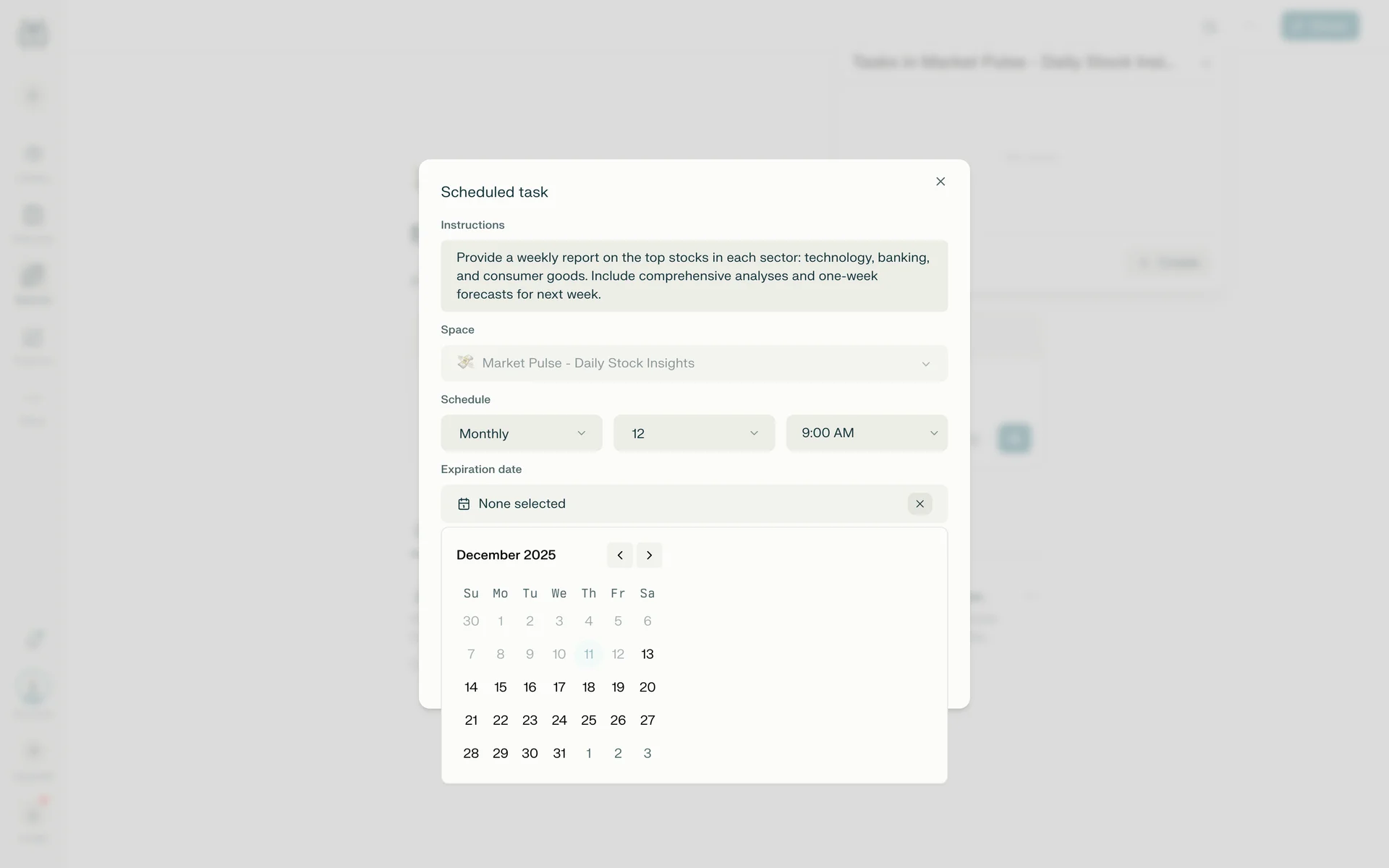Click the instructions text field

click(694, 276)
